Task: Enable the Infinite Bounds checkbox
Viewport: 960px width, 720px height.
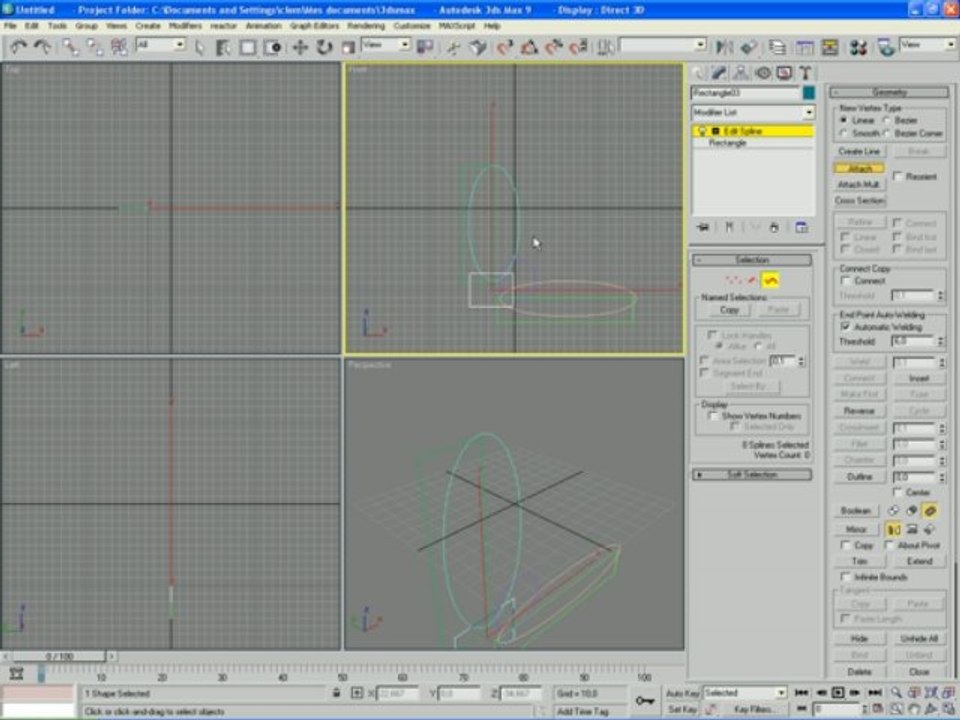Action: point(846,577)
